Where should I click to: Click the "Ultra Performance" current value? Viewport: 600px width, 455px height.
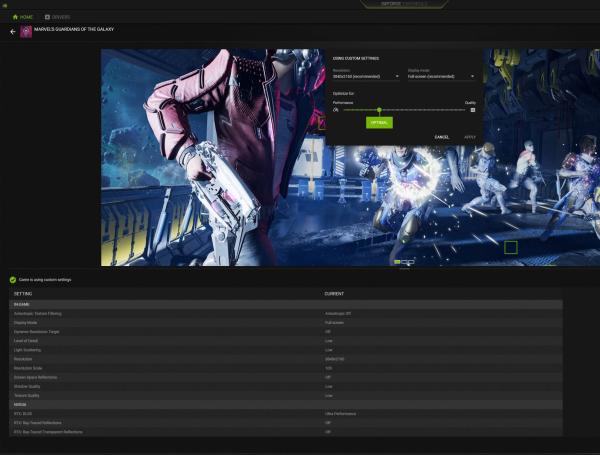[341, 414]
